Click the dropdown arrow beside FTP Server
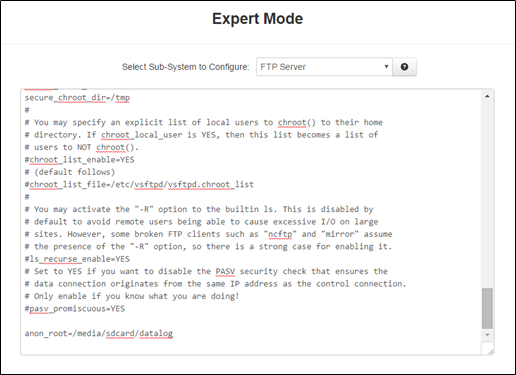Screen dimensions: 516x375 pyautogui.click(x=386, y=67)
